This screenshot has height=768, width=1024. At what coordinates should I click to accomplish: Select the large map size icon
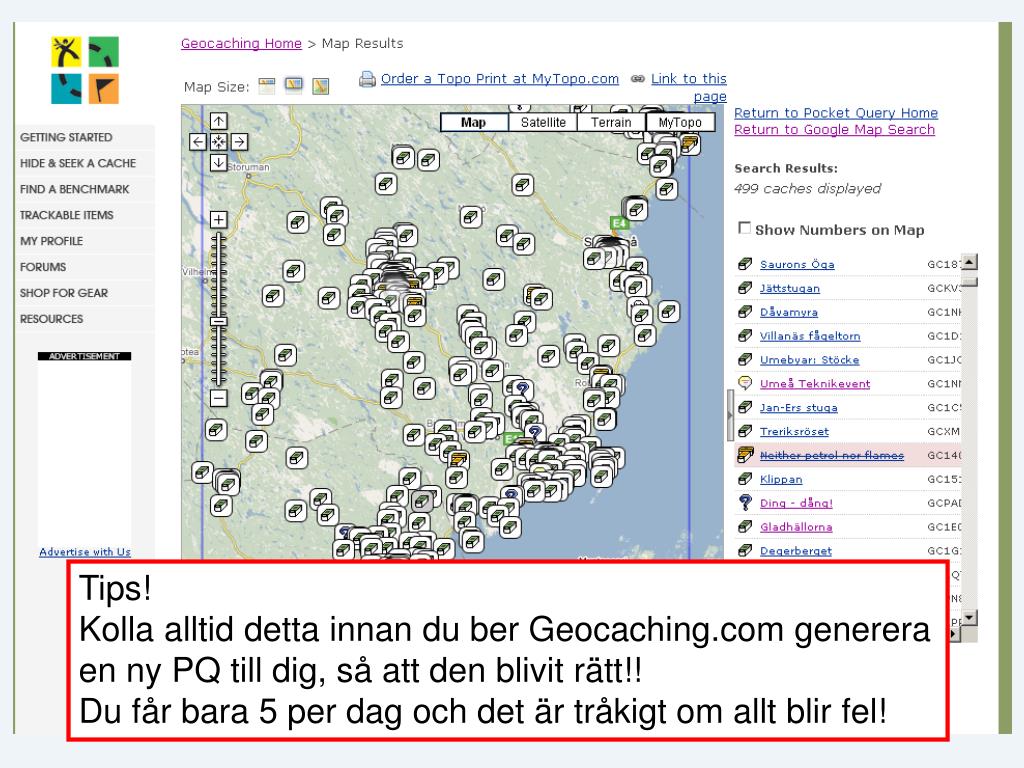tap(321, 86)
